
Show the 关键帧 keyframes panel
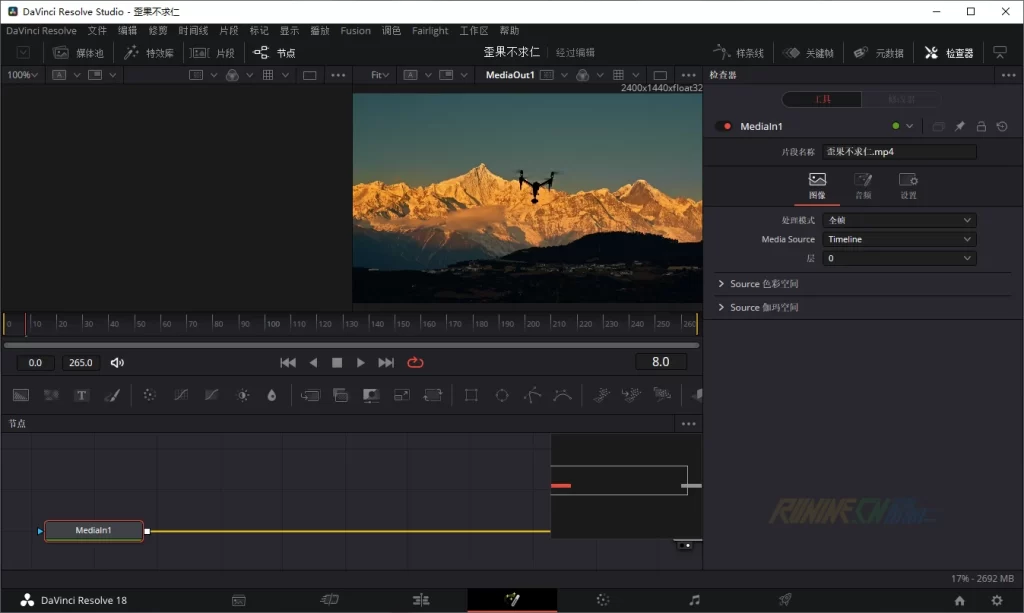pyautogui.click(x=810, y=53)
